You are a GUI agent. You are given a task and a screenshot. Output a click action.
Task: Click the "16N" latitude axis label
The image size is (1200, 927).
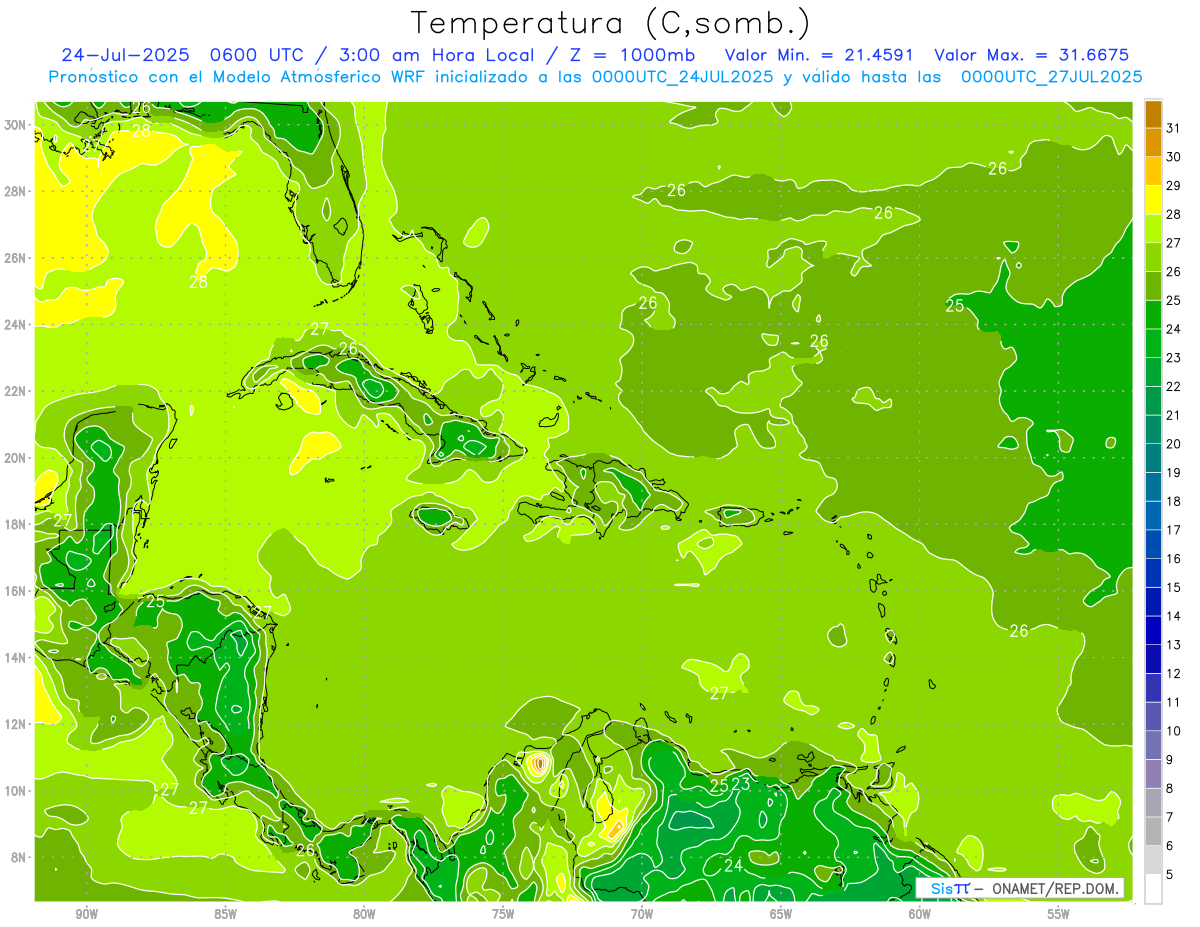pyautogui.click(x=16, y=591)
